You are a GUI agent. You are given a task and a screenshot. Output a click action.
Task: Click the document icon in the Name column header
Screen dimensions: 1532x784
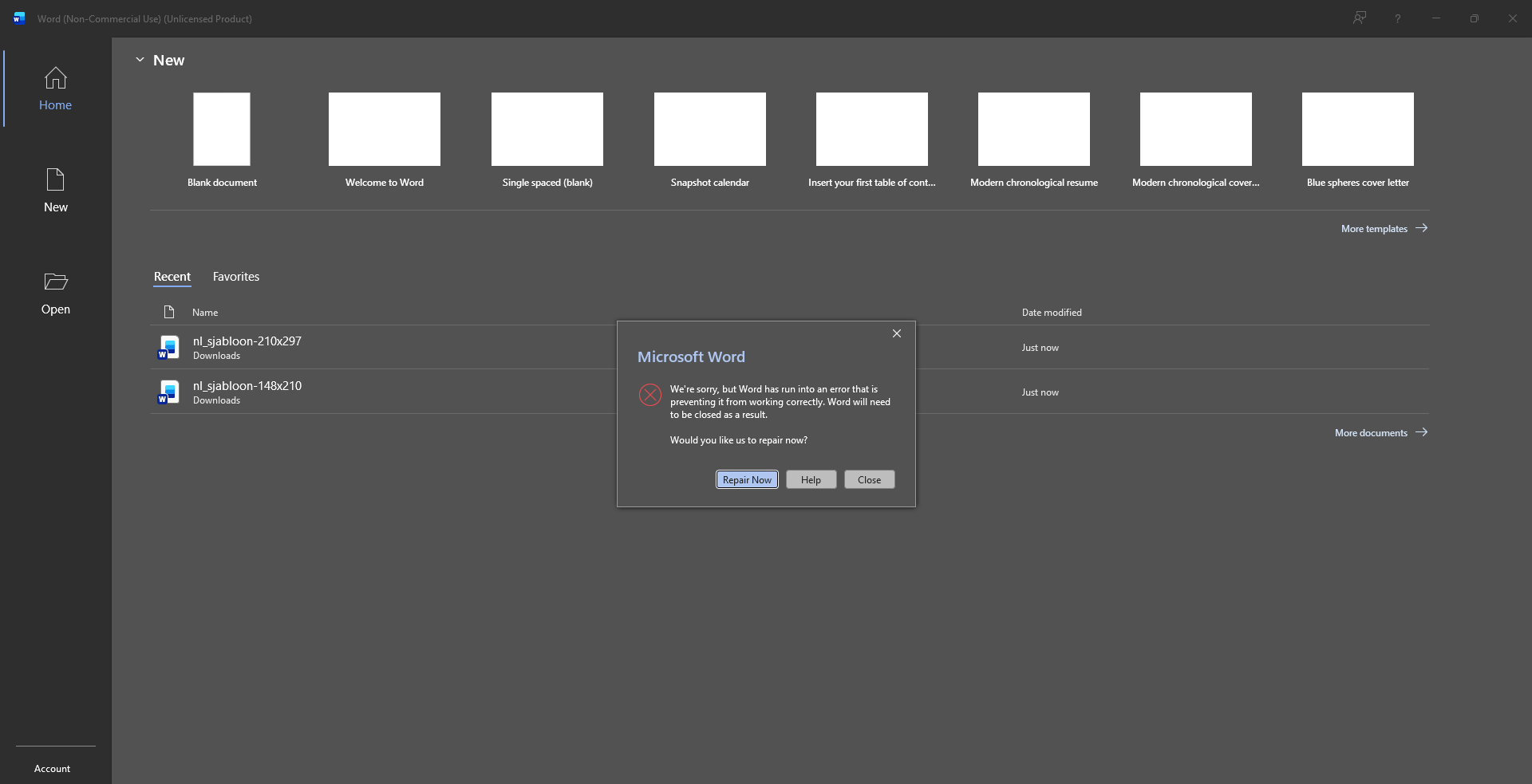(168, 312)
